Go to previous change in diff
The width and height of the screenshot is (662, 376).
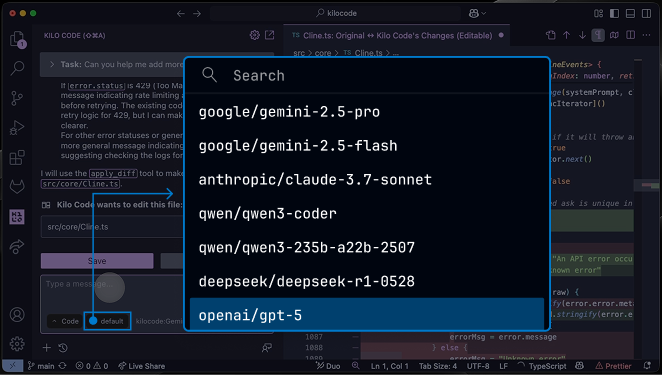click(567, 35)
